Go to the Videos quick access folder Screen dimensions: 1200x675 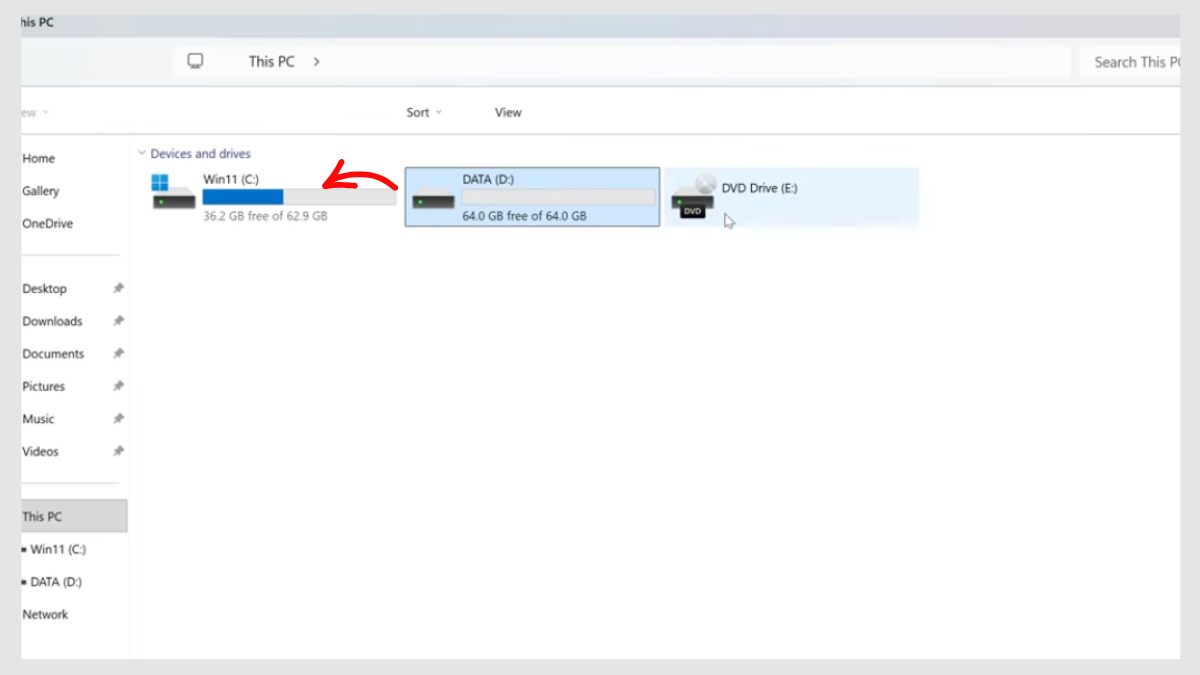point(41,451)
